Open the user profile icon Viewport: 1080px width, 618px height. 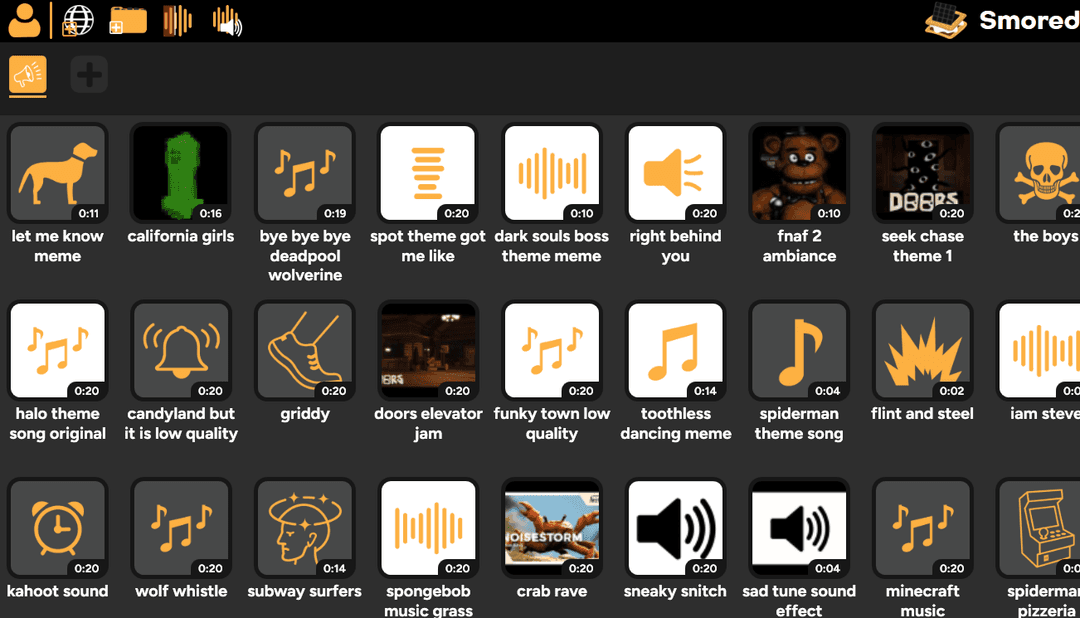22,20
